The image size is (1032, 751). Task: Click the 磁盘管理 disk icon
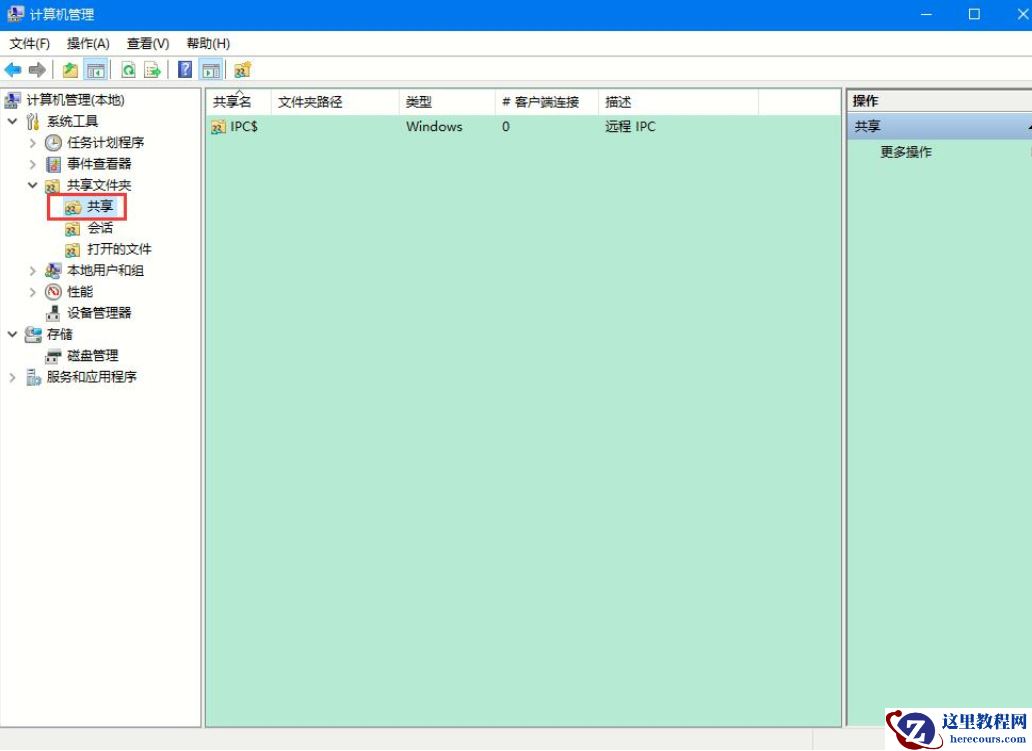[53, 356]
